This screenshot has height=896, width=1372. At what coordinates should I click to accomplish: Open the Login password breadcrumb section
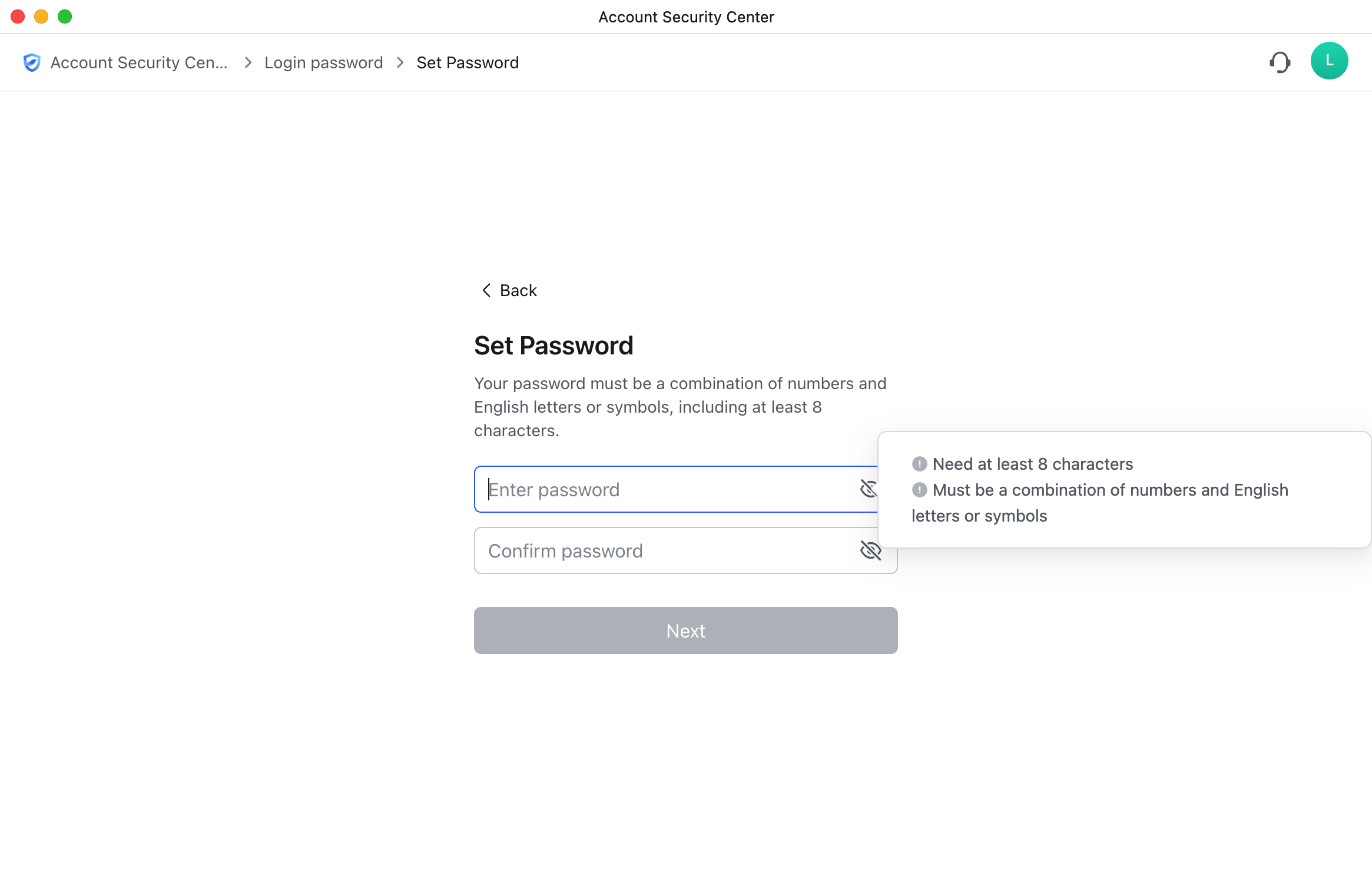[x=323, y=62]
